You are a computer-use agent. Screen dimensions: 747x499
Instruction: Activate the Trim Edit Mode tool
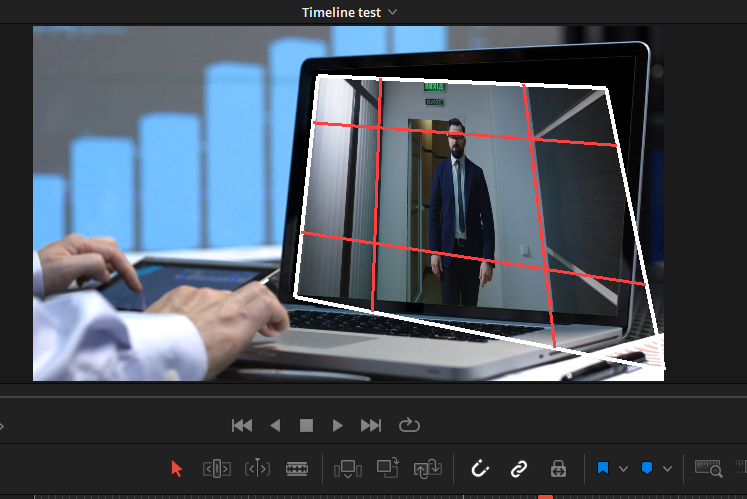pos(217,468)
